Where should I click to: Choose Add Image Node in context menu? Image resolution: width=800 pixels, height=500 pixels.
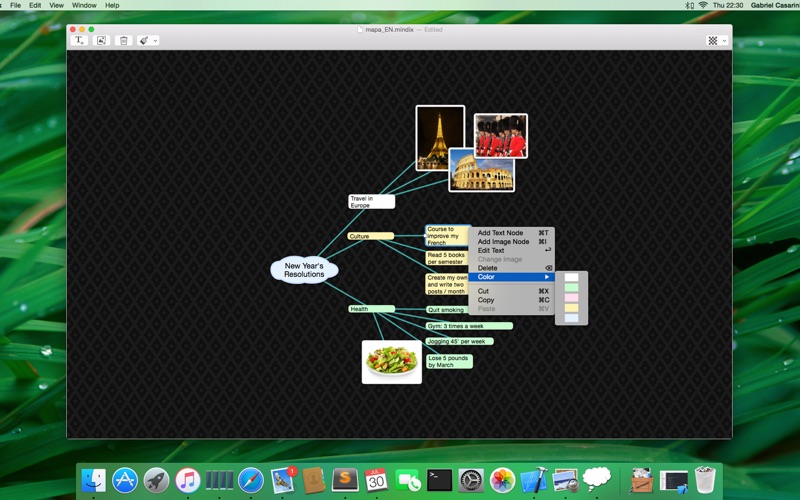click(511, 241)
